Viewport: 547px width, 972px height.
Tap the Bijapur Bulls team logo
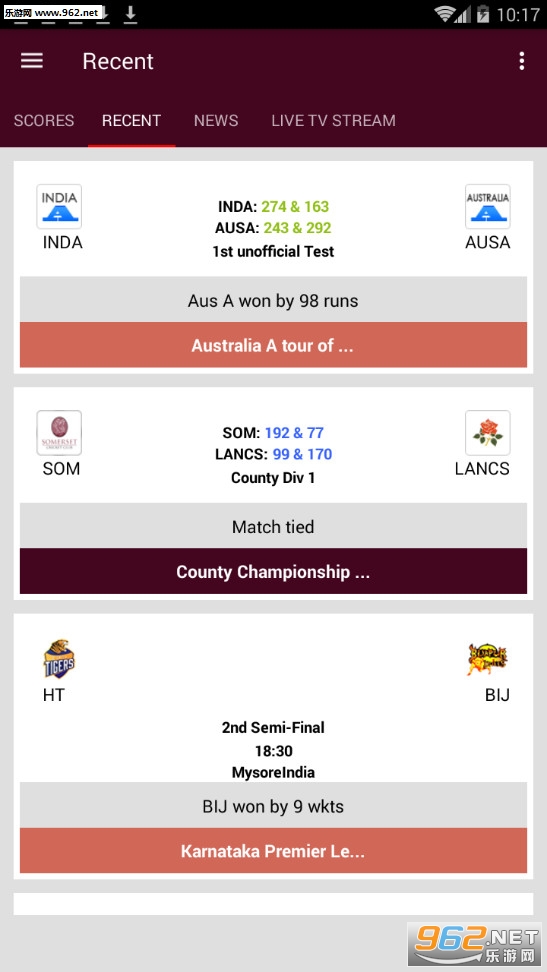tap(487, 659)
